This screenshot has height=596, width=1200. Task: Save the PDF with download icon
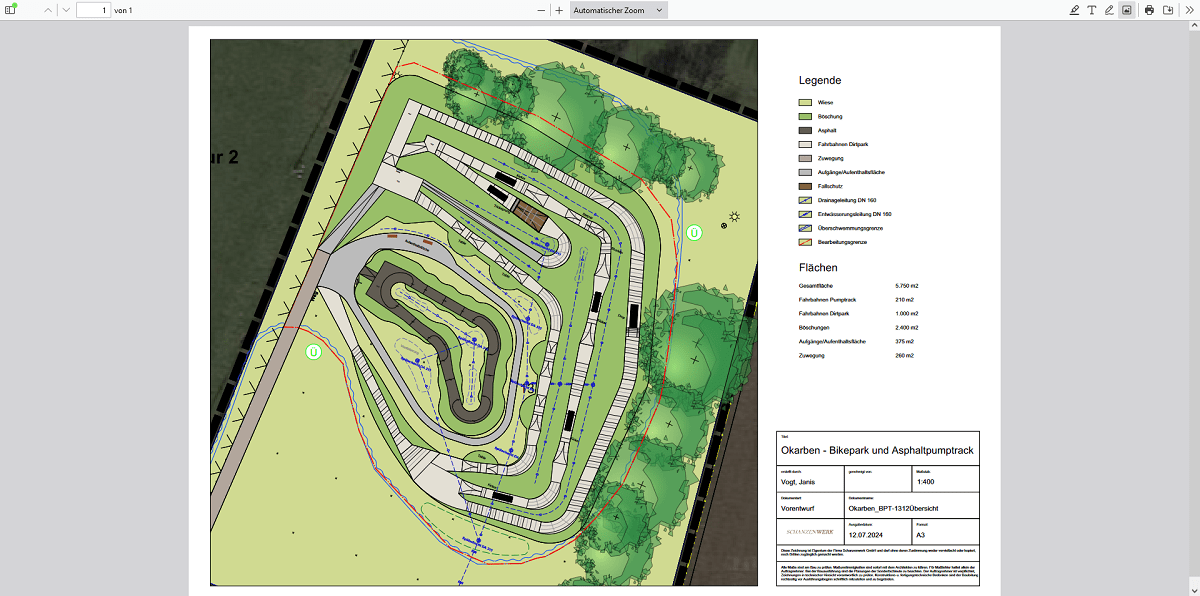[1167, 10]
